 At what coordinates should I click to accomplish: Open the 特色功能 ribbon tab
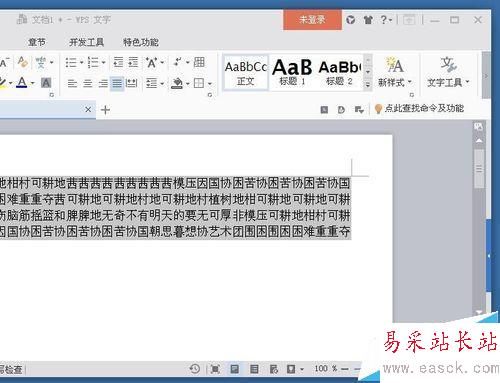coord(140,42)
